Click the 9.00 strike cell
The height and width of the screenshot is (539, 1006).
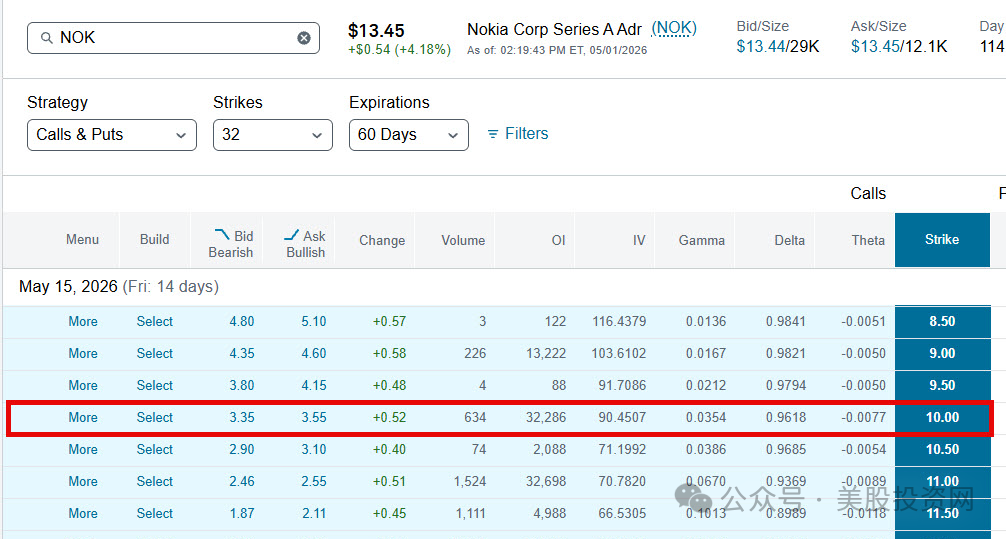click(942, 354)
